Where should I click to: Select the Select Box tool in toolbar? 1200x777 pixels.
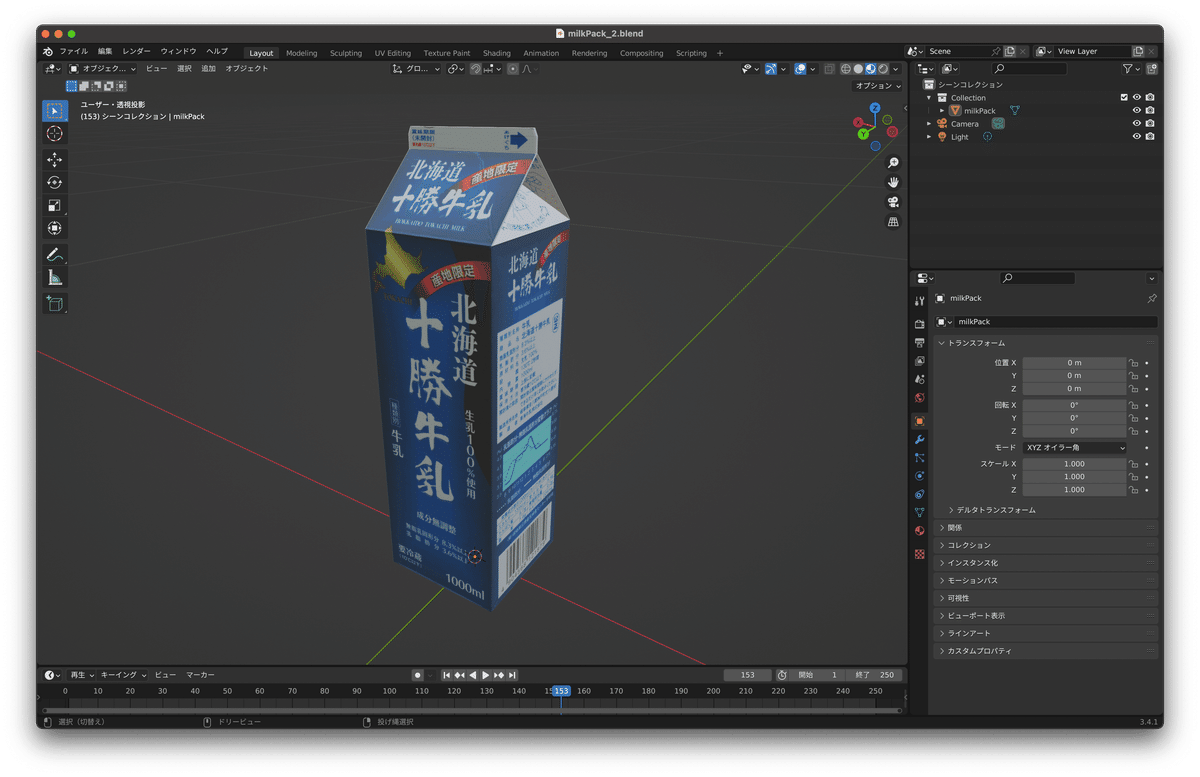click(x=55, y=110)
